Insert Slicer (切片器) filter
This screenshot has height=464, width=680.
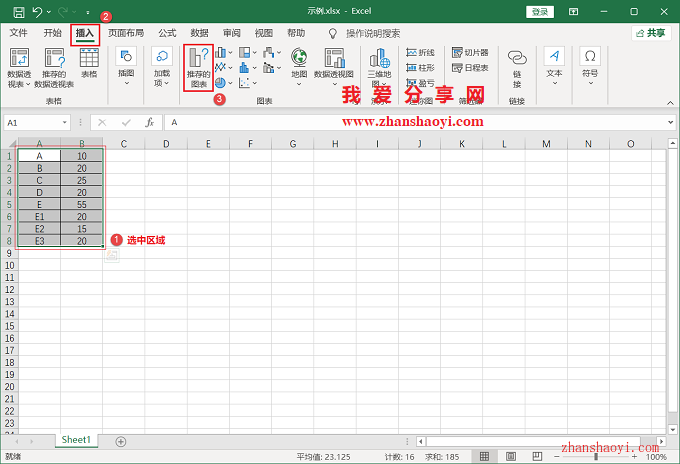[x=470, y=52]
